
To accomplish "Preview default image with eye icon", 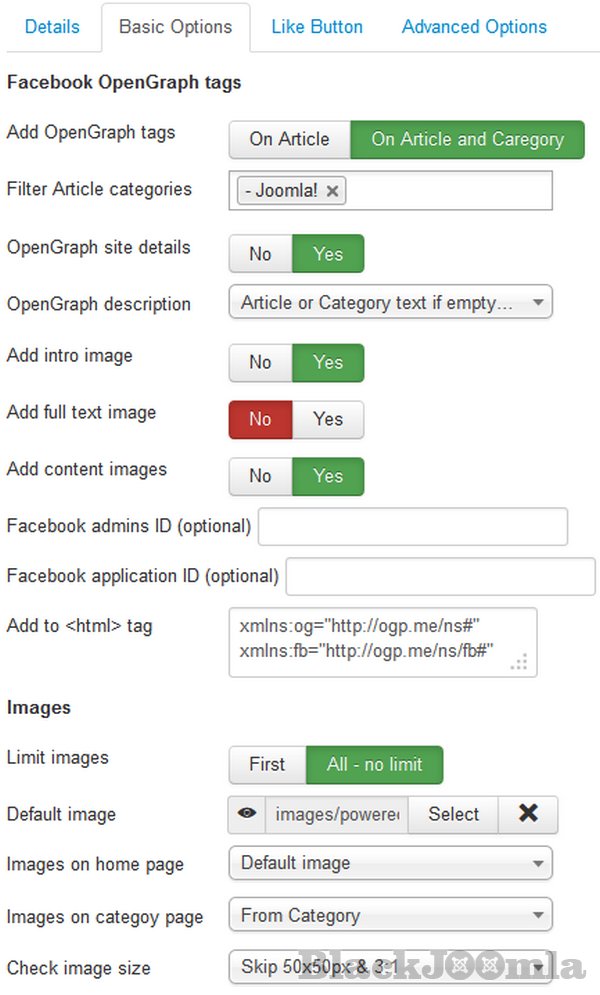I will [x=247, y=814].
